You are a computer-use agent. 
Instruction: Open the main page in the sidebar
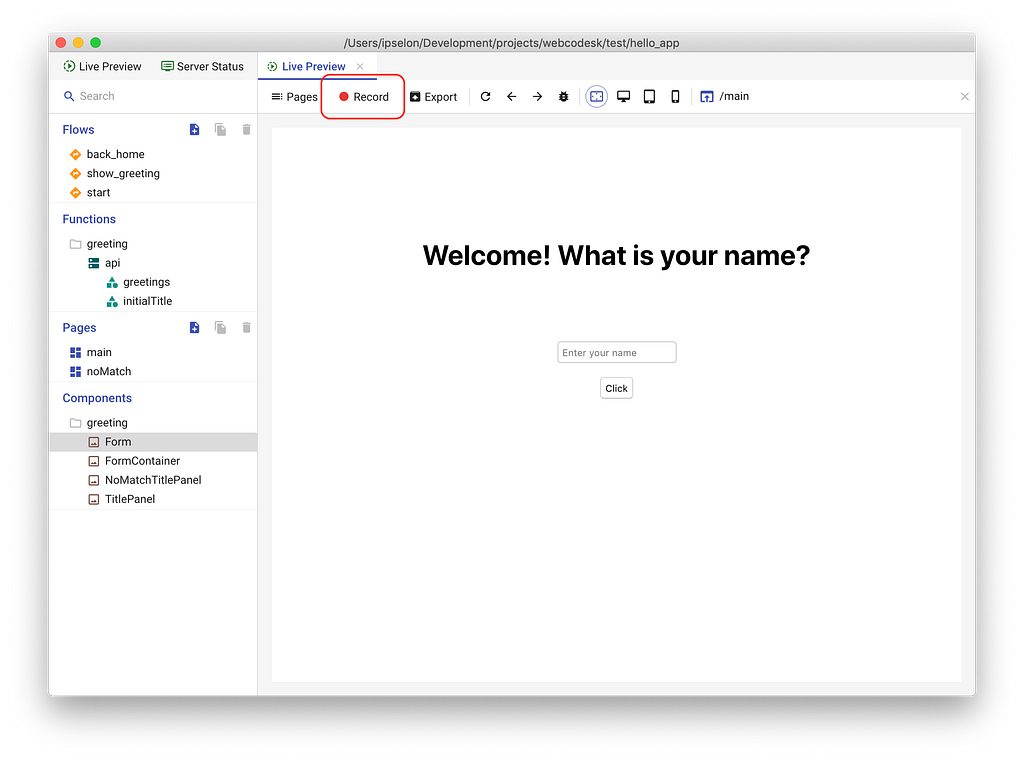pos(153,352)
